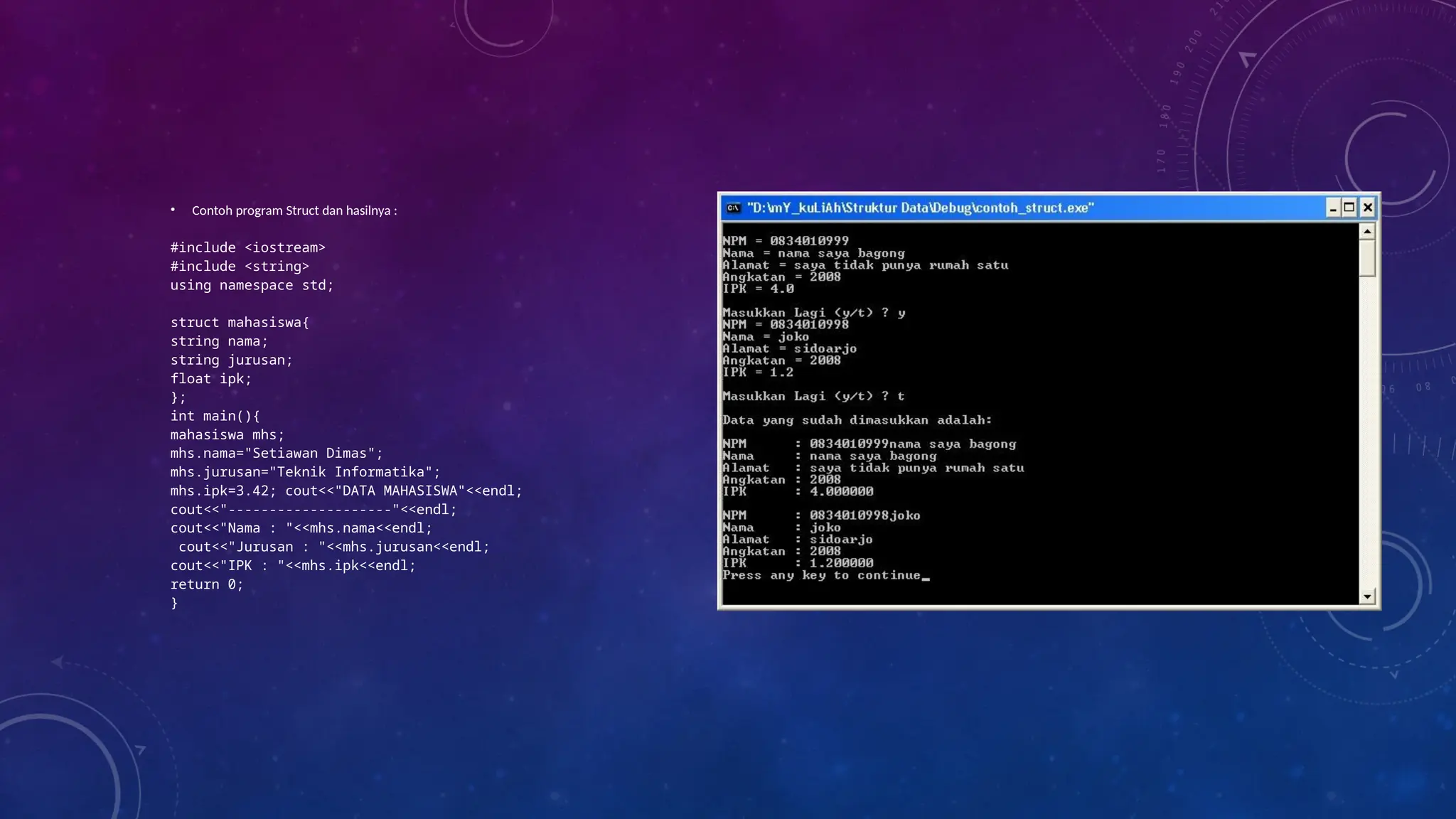Click the 'using namespace std;' code line
Viewport: 1456px width, 819px height.
pyautogui.click(x=252, y=285)
